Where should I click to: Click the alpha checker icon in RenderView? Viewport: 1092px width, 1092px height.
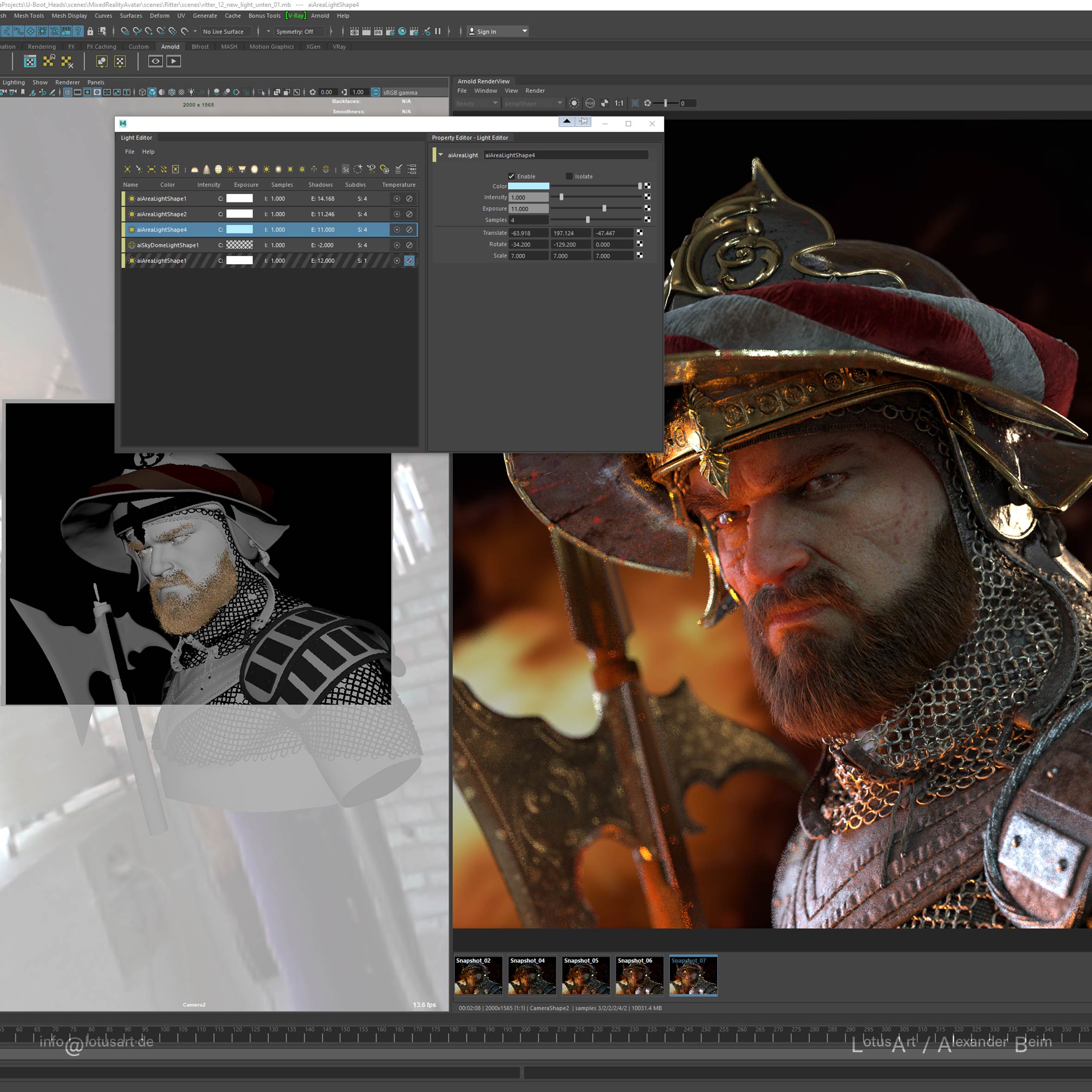(x=604, y=103)
